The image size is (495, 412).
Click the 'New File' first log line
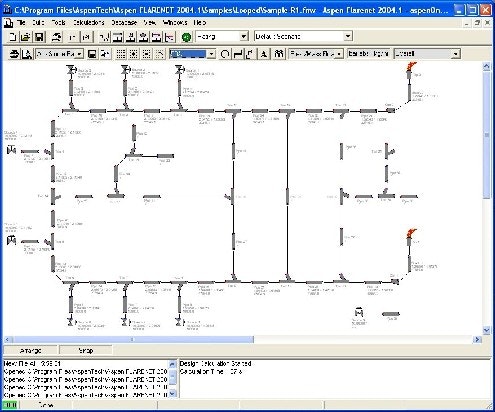[32, 363]
